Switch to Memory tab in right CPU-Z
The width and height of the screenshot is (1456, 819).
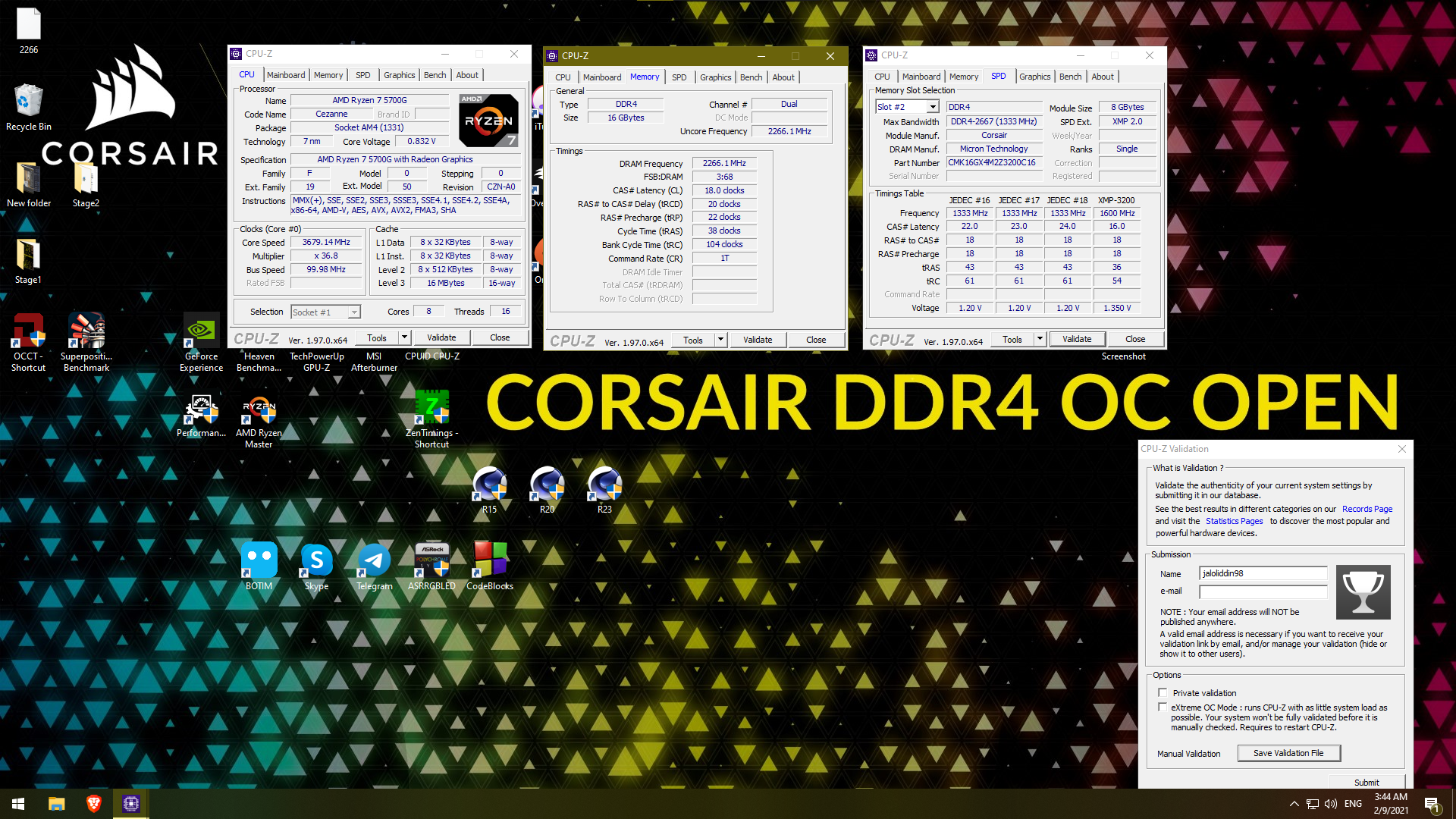963,77
